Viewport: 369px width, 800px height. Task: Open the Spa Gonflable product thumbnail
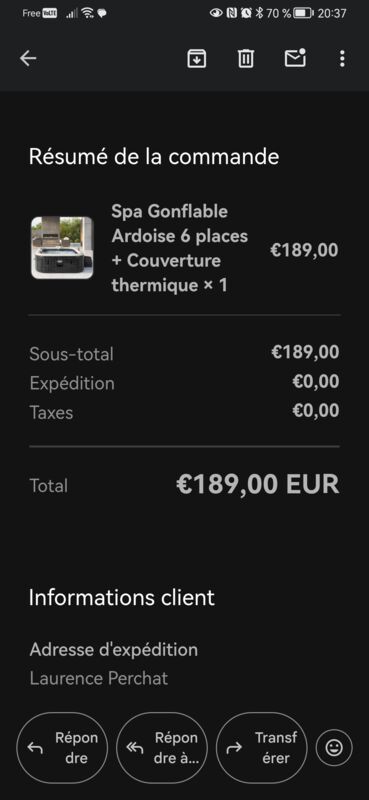[62, 248]
